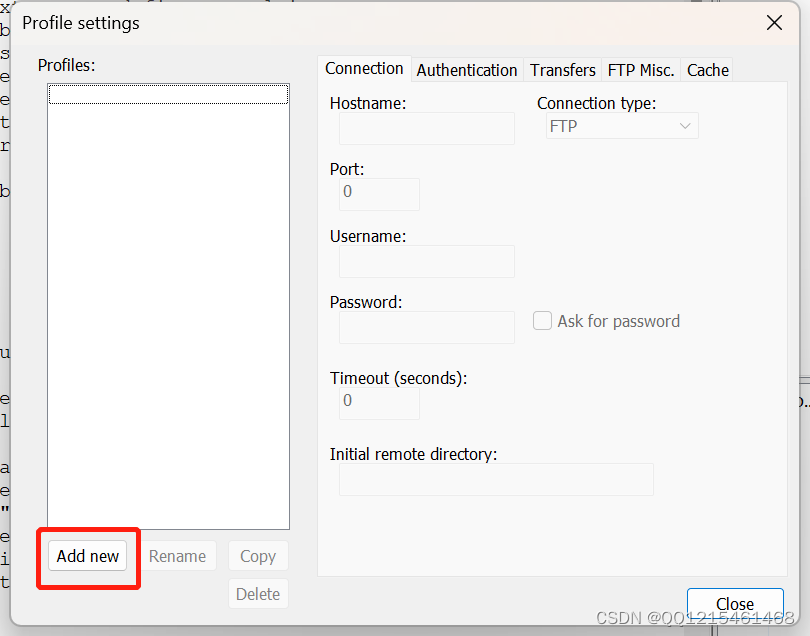Open the Authentication tab
Viewport: 810px width, 636px height.
point(467,70)
